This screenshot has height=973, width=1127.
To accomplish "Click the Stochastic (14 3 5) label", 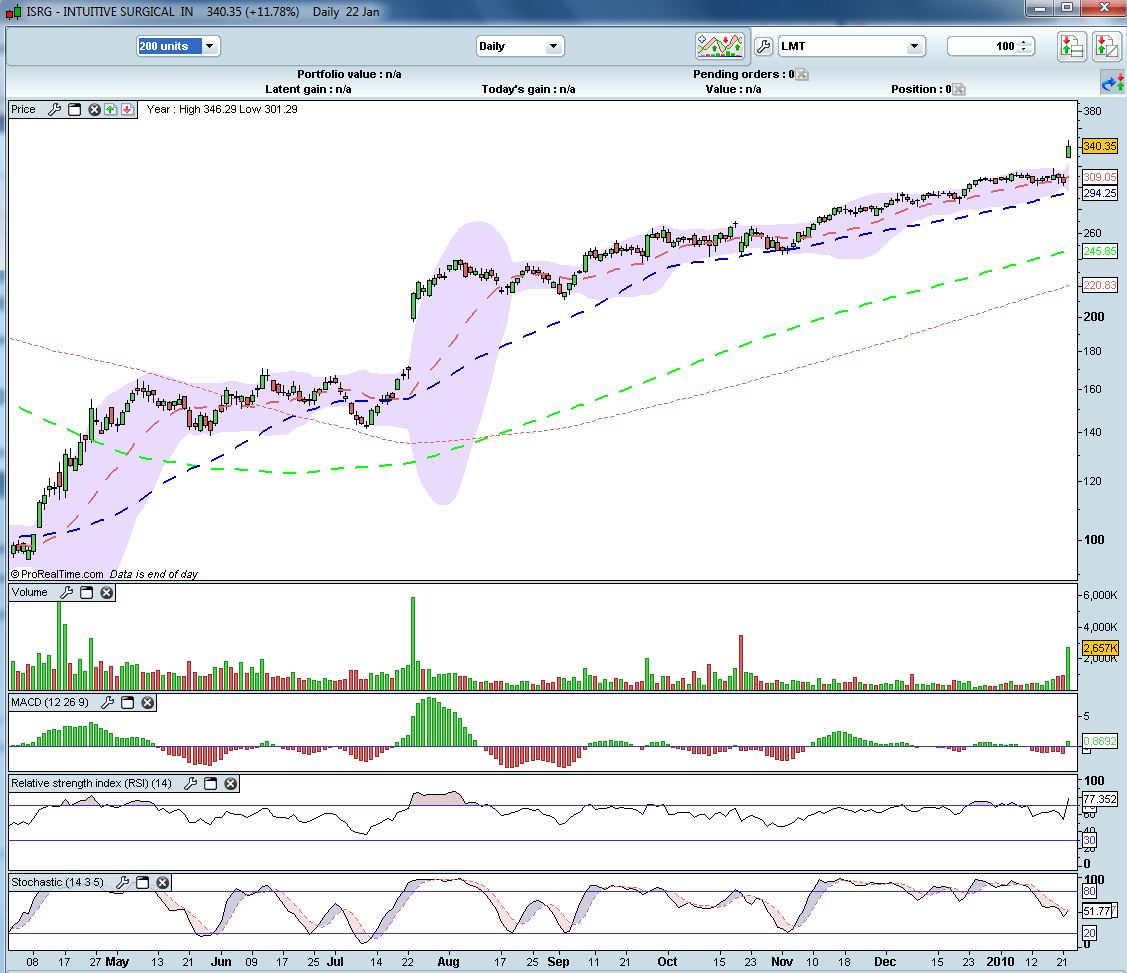I will (x=58, y=882).
